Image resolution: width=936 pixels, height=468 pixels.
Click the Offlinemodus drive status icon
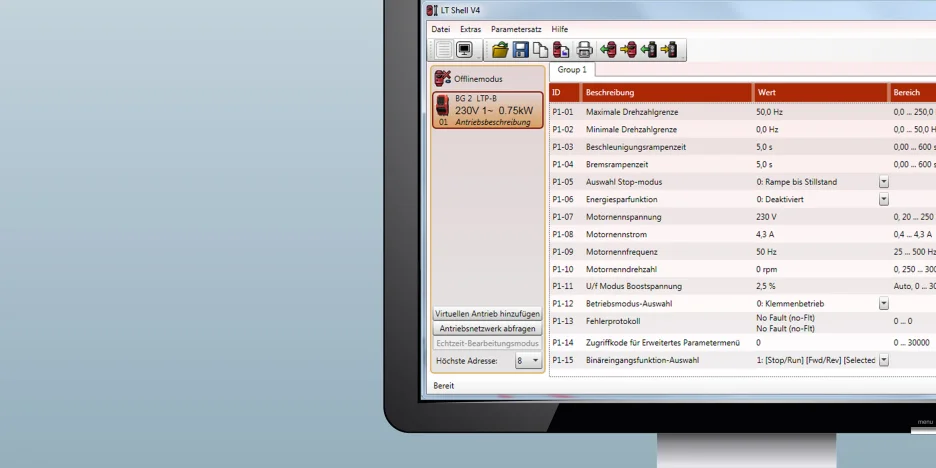(x=442, y=78)
